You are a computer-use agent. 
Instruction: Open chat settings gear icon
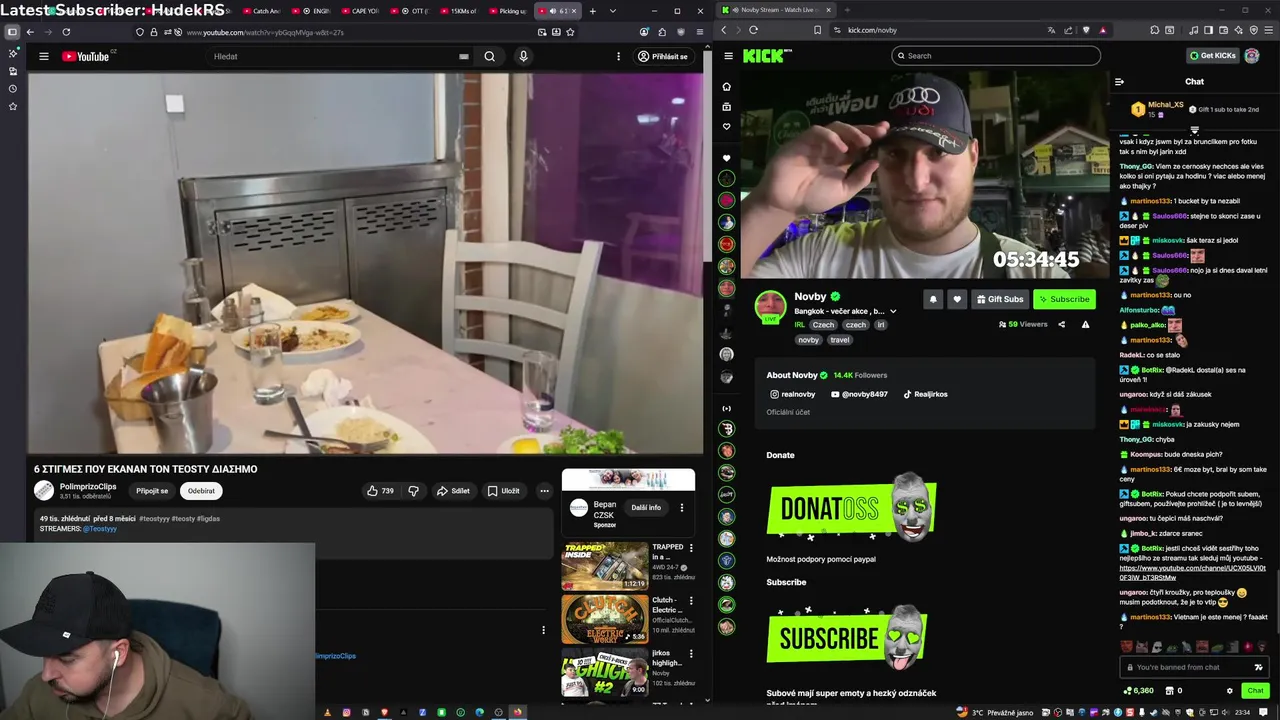coord(1230,690)
